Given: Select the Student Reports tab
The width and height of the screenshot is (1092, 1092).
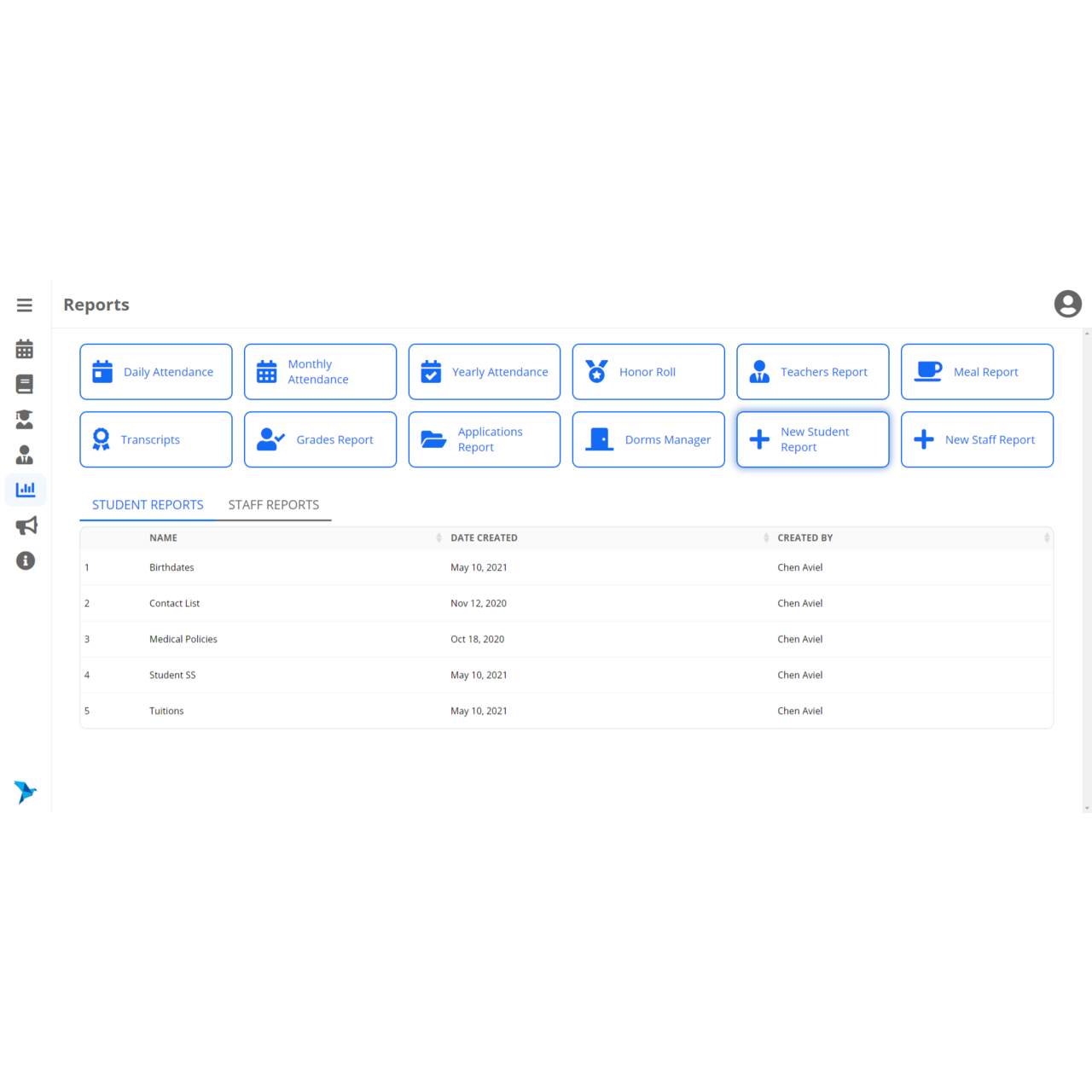Looking at the screenshot, I should pyautogui.click(x=148, y=505).
